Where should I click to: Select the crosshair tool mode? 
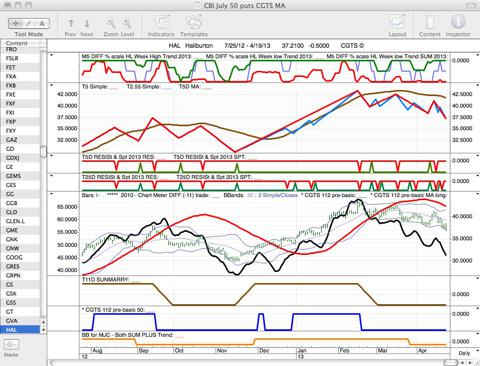point(15,23)
